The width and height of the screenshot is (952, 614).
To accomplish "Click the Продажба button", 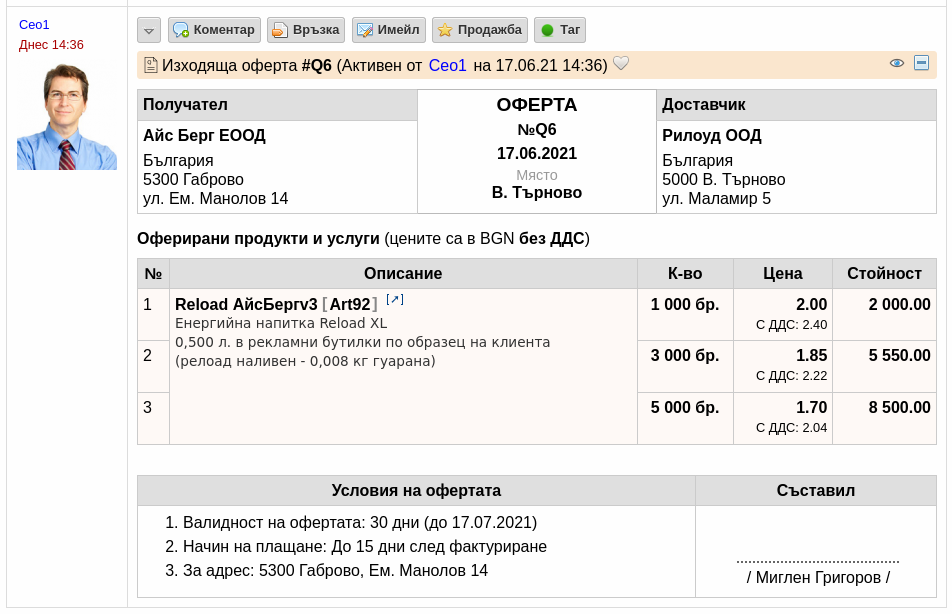I will [x=480, y=30].
